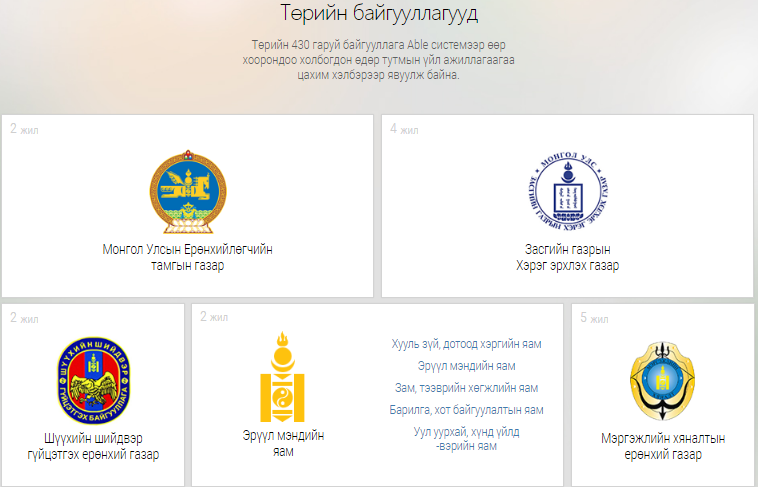Open Засгийн газрын Хэрэг эрхлэх газар label
Image resolution: width=758 pixels, height=487 pixels.
567,257
